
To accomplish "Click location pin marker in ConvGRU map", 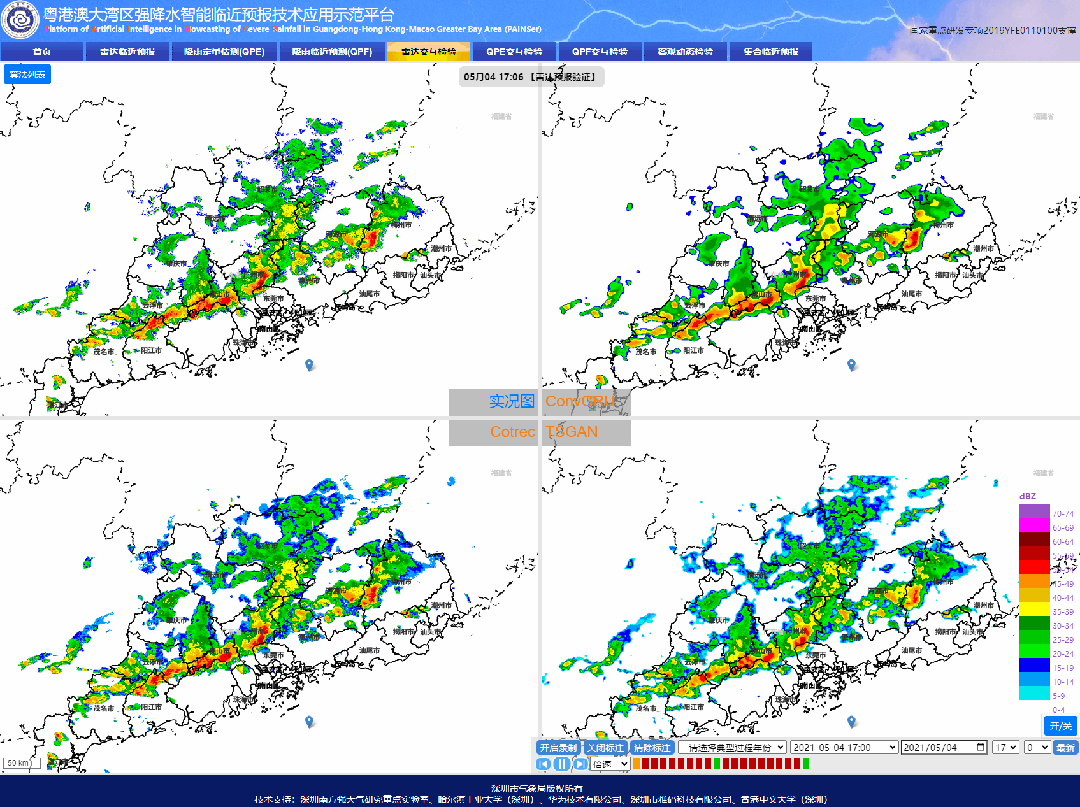I will [x=851, y=365].
